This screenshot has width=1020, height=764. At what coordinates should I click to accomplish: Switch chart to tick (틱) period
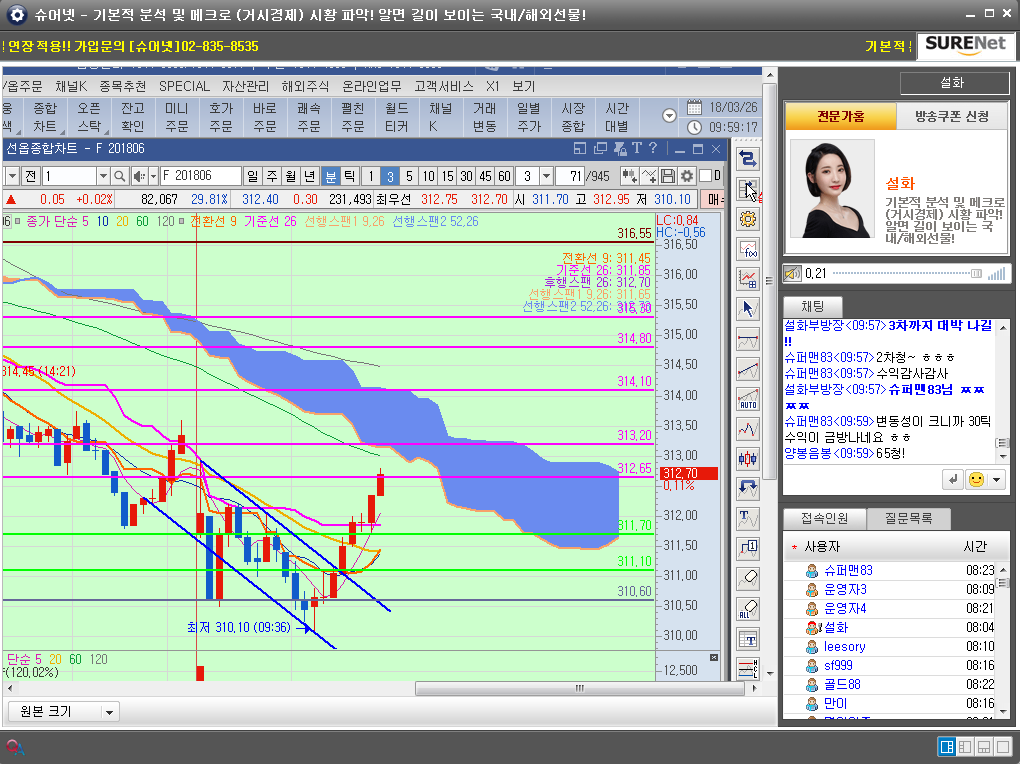pos(349,176)
